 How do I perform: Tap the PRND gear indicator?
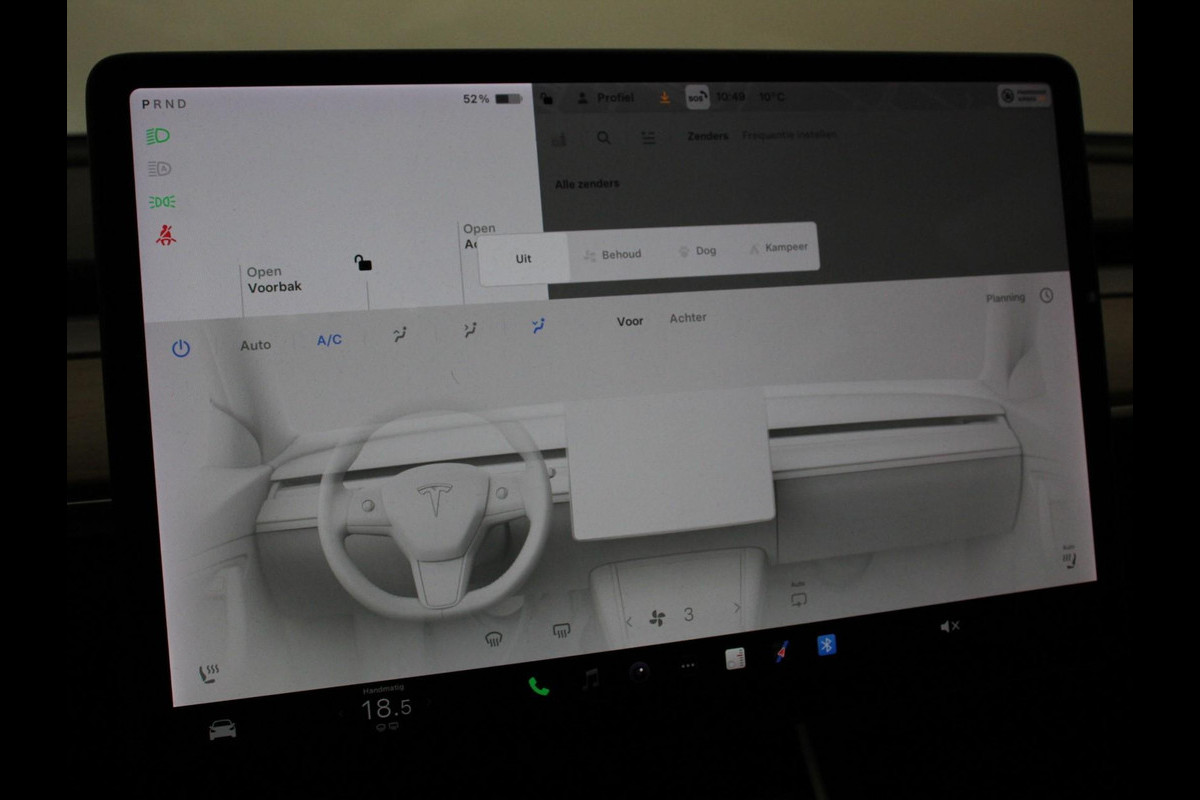164,104
